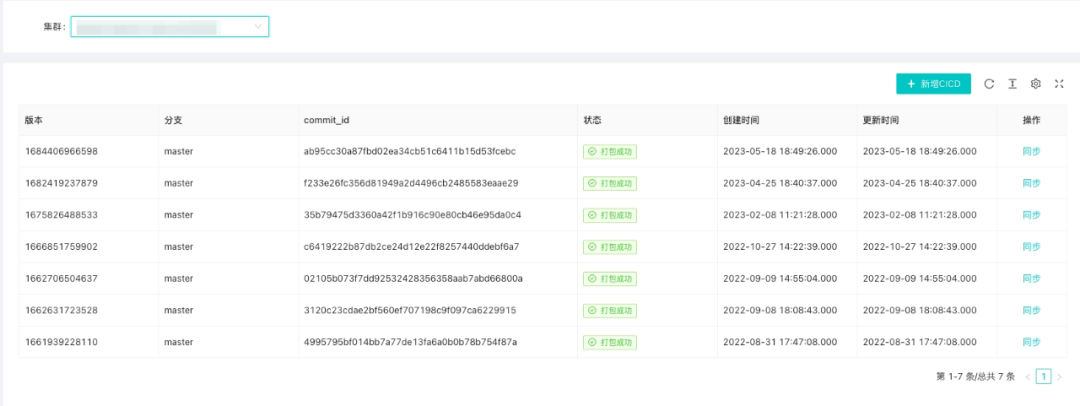Click 打包成功 status tag in 1662631723528 row

tap(610, 310)
